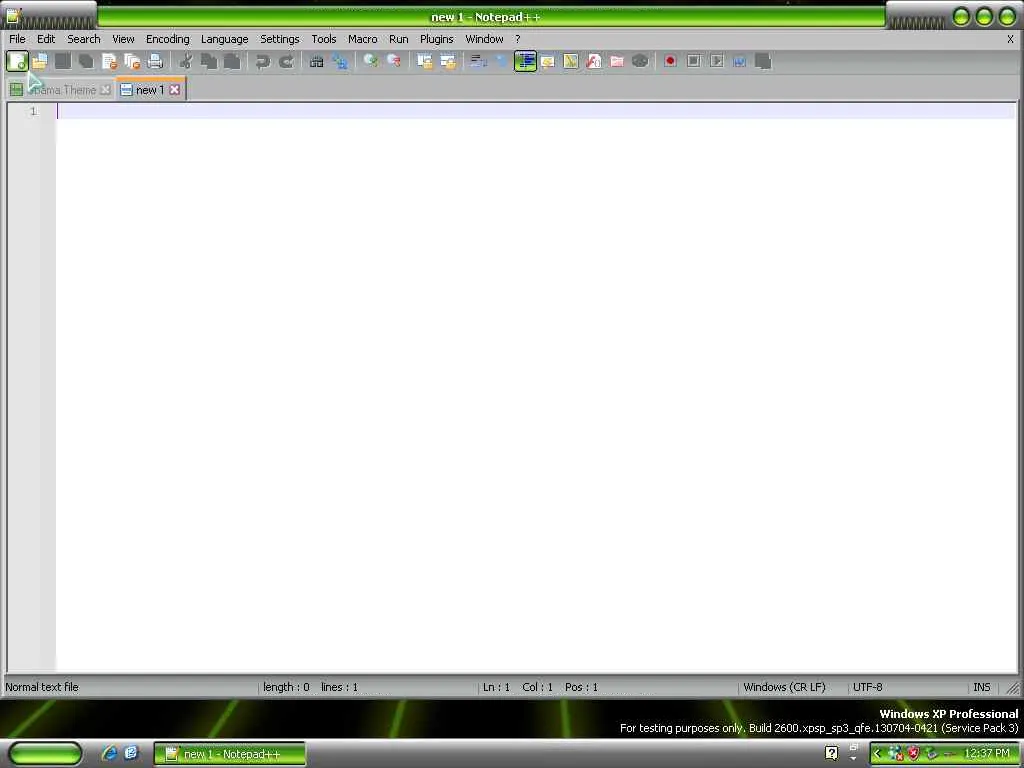Open the Tools menu
Screen dimensions: 1024x768
tap(323, 39)
